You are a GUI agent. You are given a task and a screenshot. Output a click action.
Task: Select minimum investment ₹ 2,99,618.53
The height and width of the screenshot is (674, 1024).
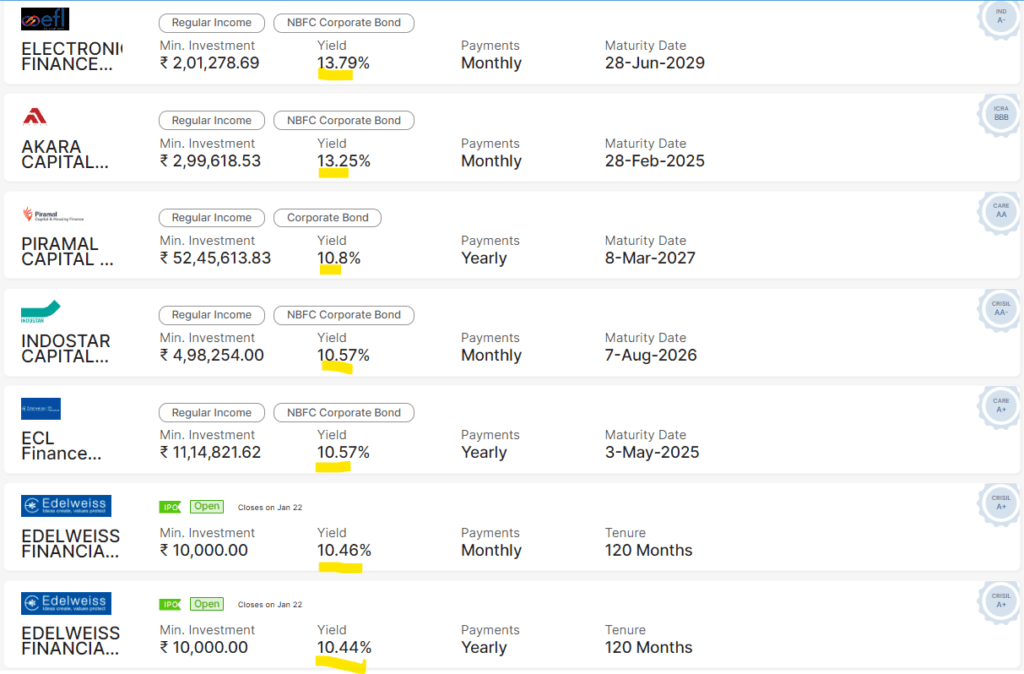click(210, 161)
